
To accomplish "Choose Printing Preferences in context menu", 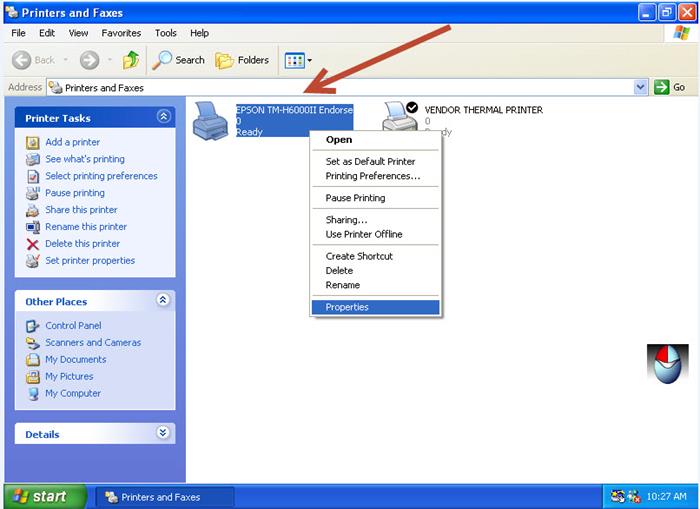I will tap(375, 176).
